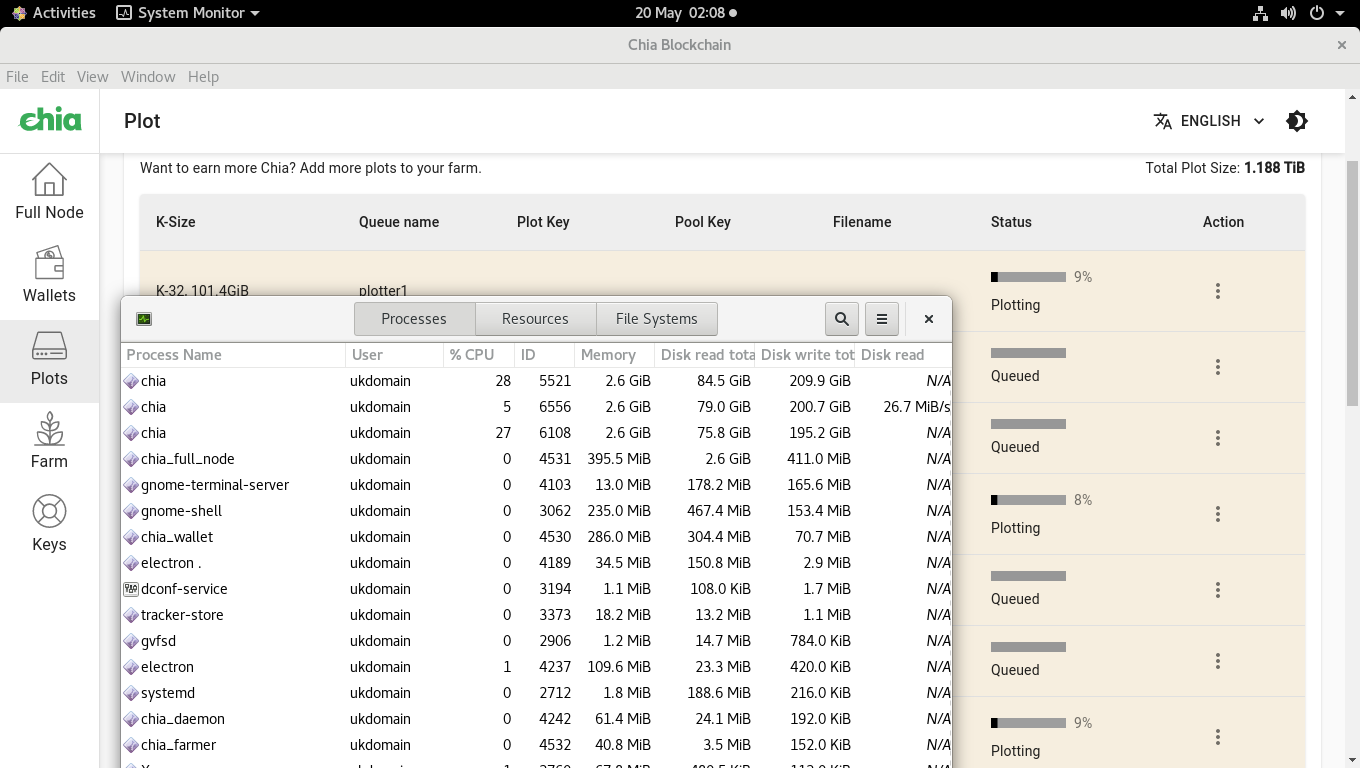Open the Wallets sidebar section
The height and width of the screenshot is (768, 1360).
click(49, 275)
